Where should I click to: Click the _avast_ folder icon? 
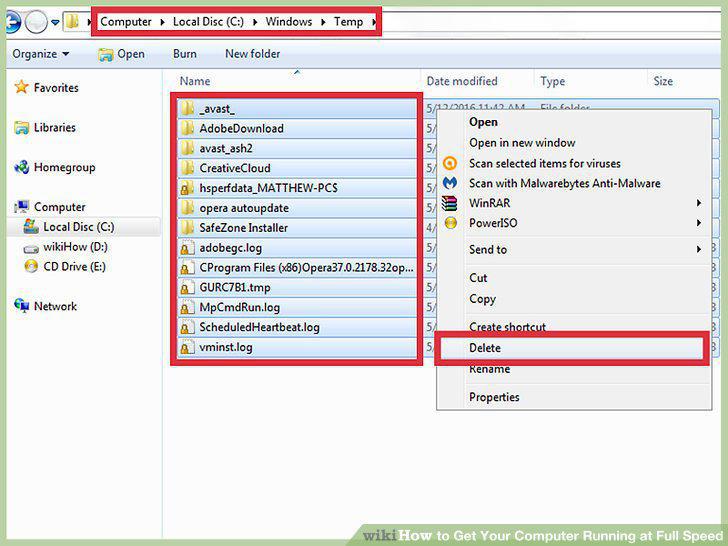[x=187, y=109]
